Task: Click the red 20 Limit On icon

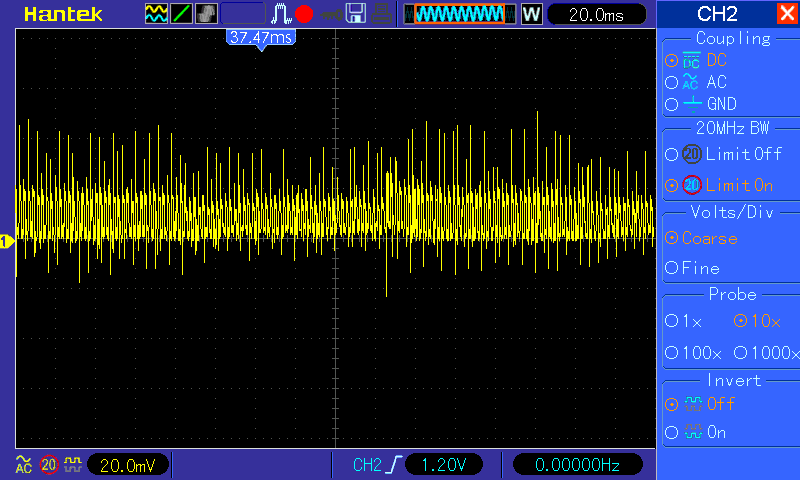Action: coord(692,185)
